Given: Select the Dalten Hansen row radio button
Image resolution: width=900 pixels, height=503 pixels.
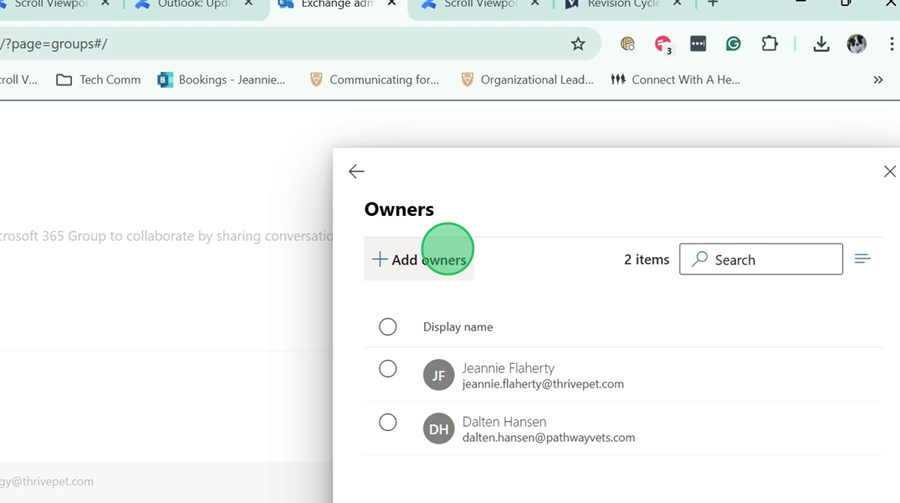Looking at the screenshot, I should [388, 423].
